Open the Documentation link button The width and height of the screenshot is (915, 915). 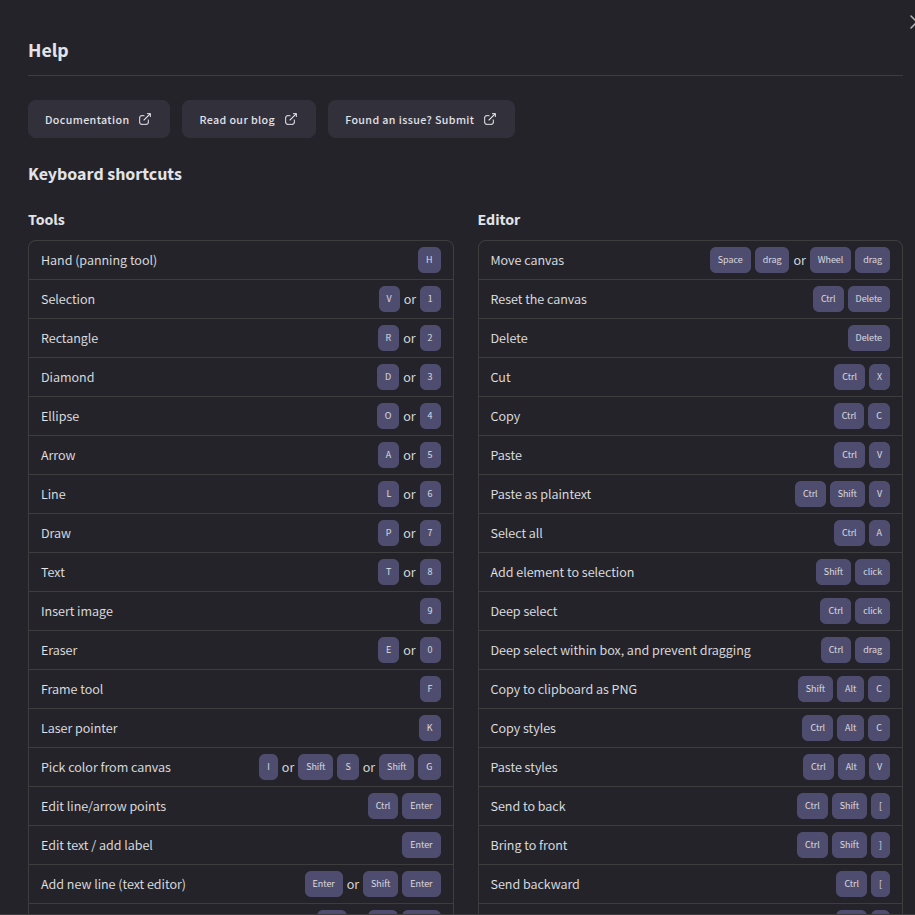pos(99,119)
